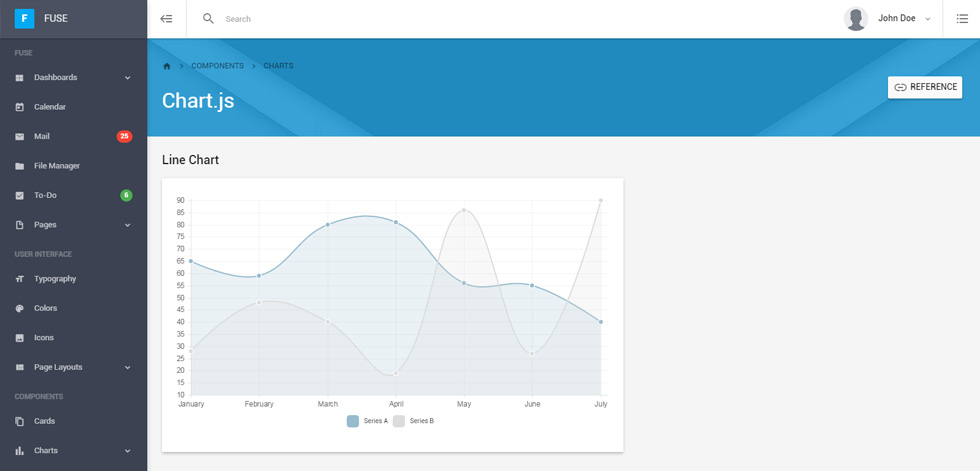980x471 pixels.
Task: Expand the Charts chevron in the sidebar
Action: click(x=128, y=451)
